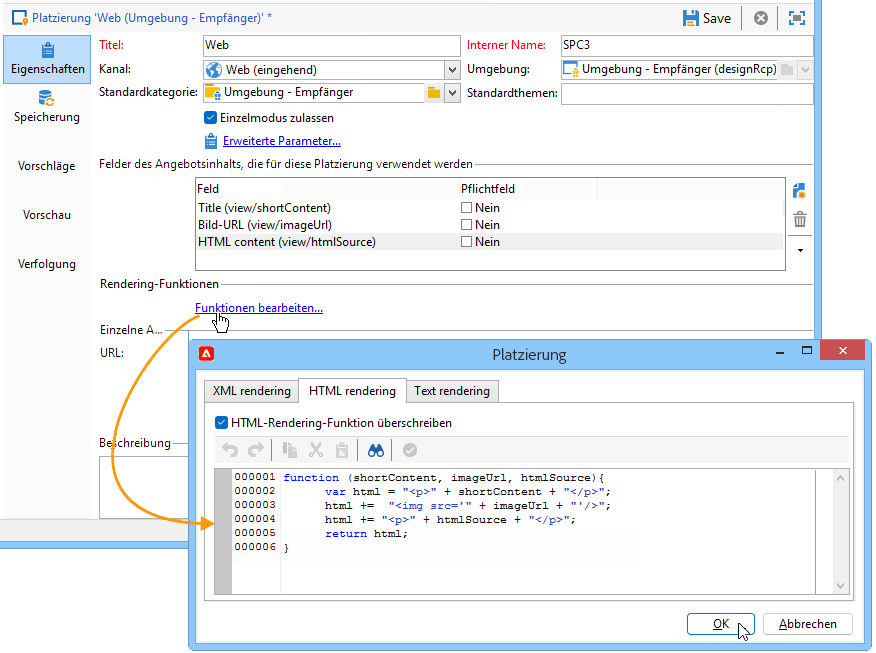Close the Platzierung dialog with red X
The width and height of the screenshot is (876, 653).
pyautogui.click(x=843, y=351)
